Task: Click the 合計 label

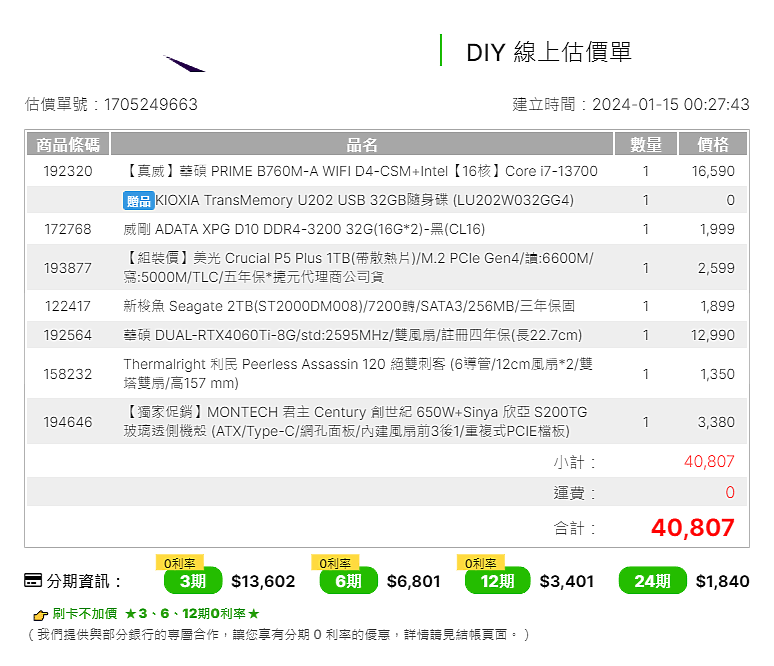Action: [x=574, y=528]
